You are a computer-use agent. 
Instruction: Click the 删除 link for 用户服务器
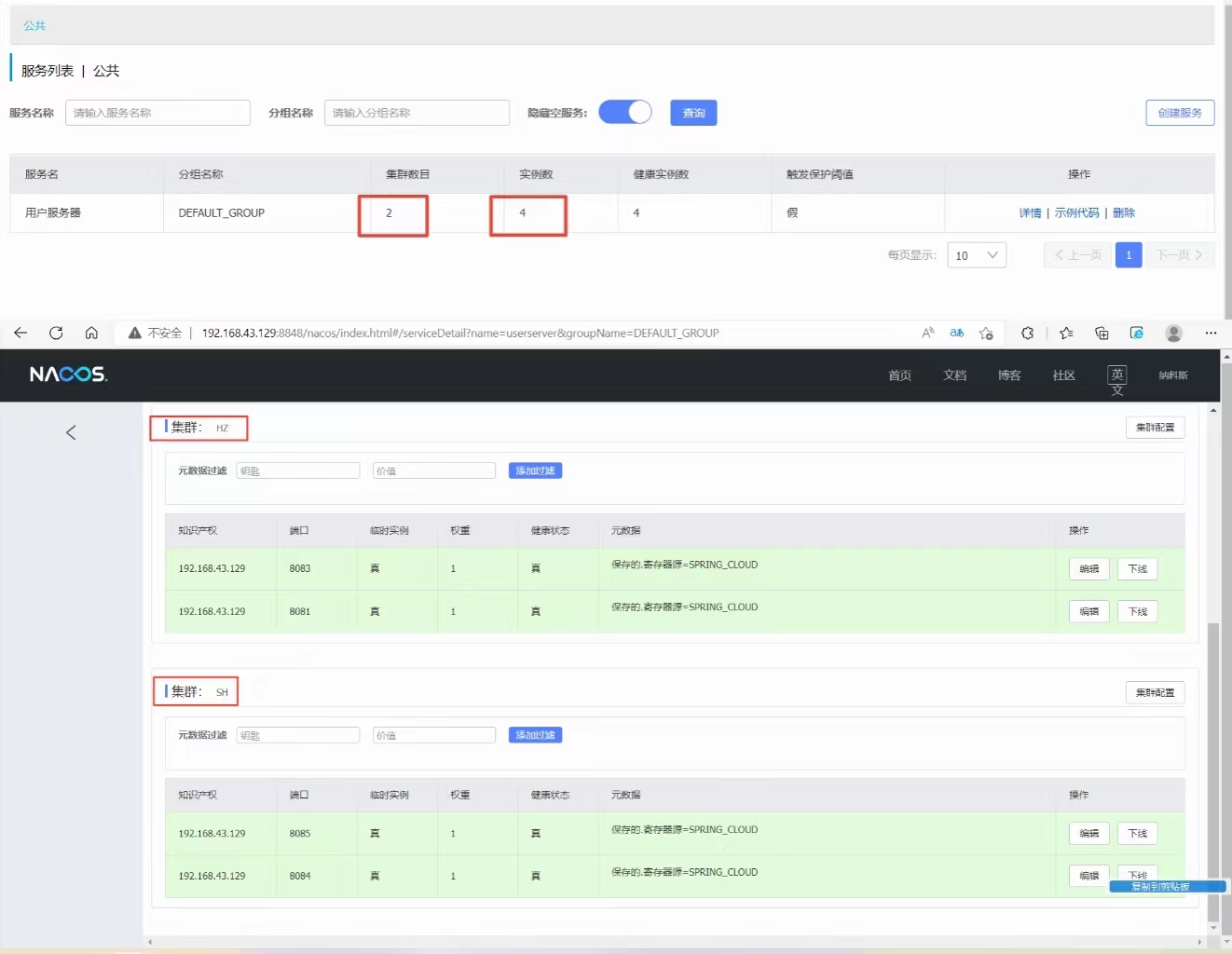coord(1124,213)
